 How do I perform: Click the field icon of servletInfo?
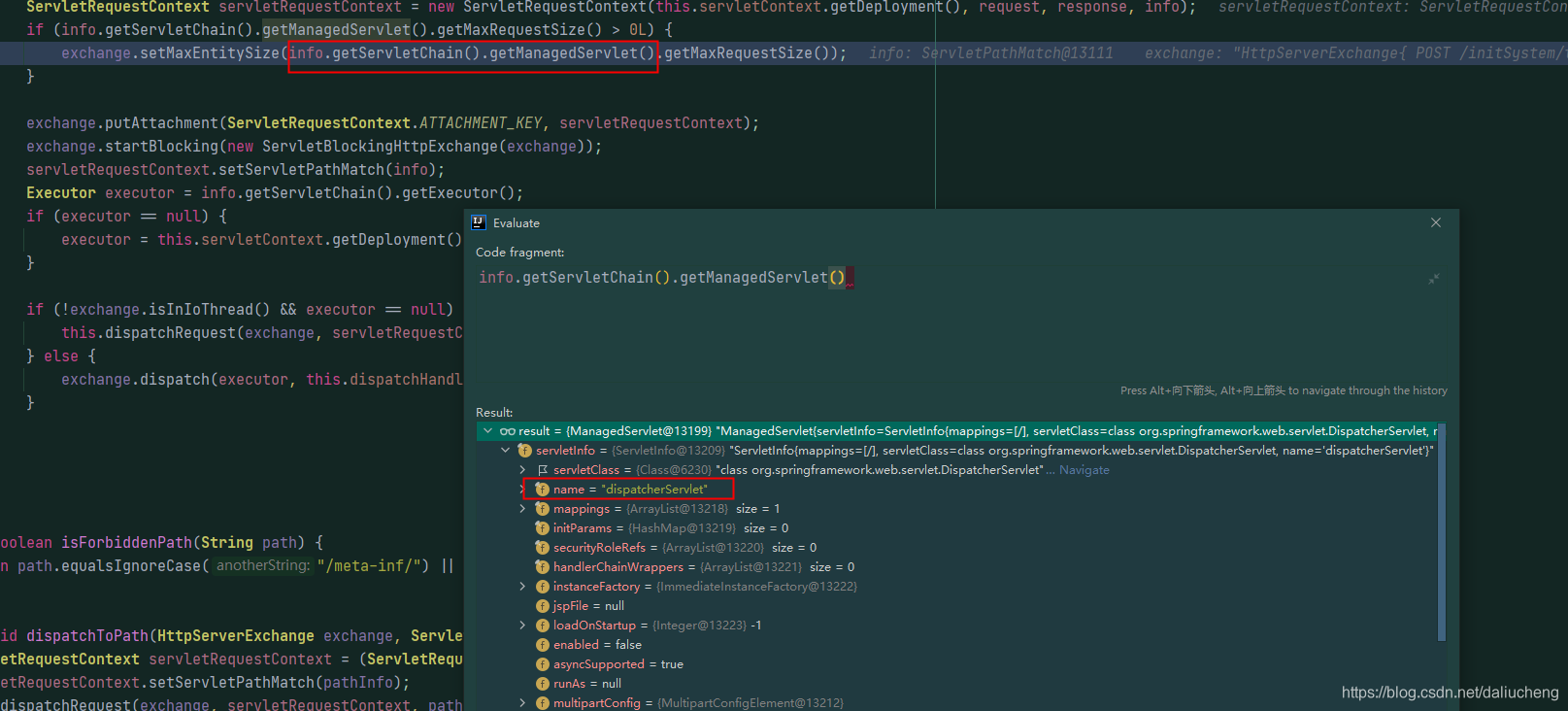(525, 450)
